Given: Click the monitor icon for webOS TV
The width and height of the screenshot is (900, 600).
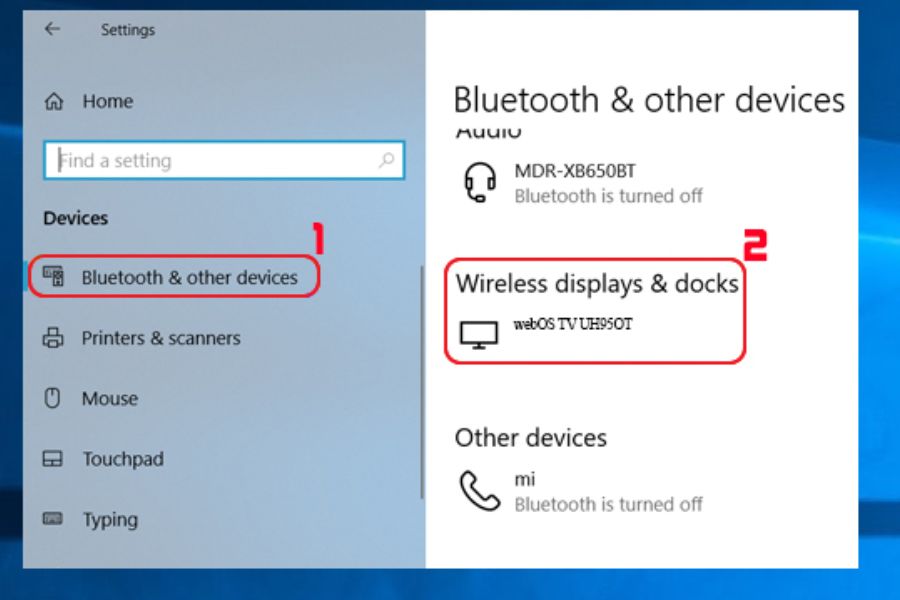Looking at the screenshot, I should [x=478, y=334].
